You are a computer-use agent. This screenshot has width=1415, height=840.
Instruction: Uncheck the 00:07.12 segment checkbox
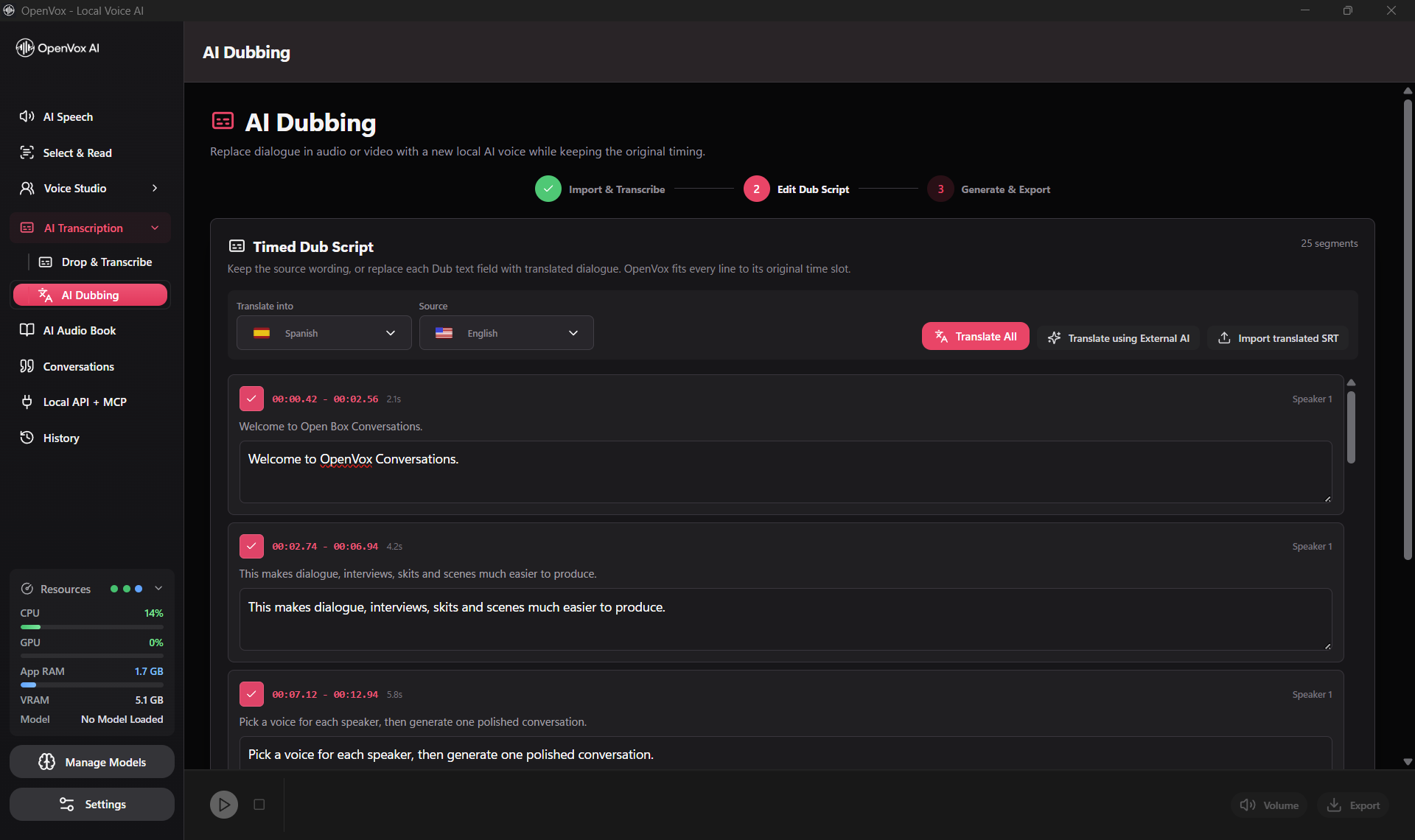251,694
